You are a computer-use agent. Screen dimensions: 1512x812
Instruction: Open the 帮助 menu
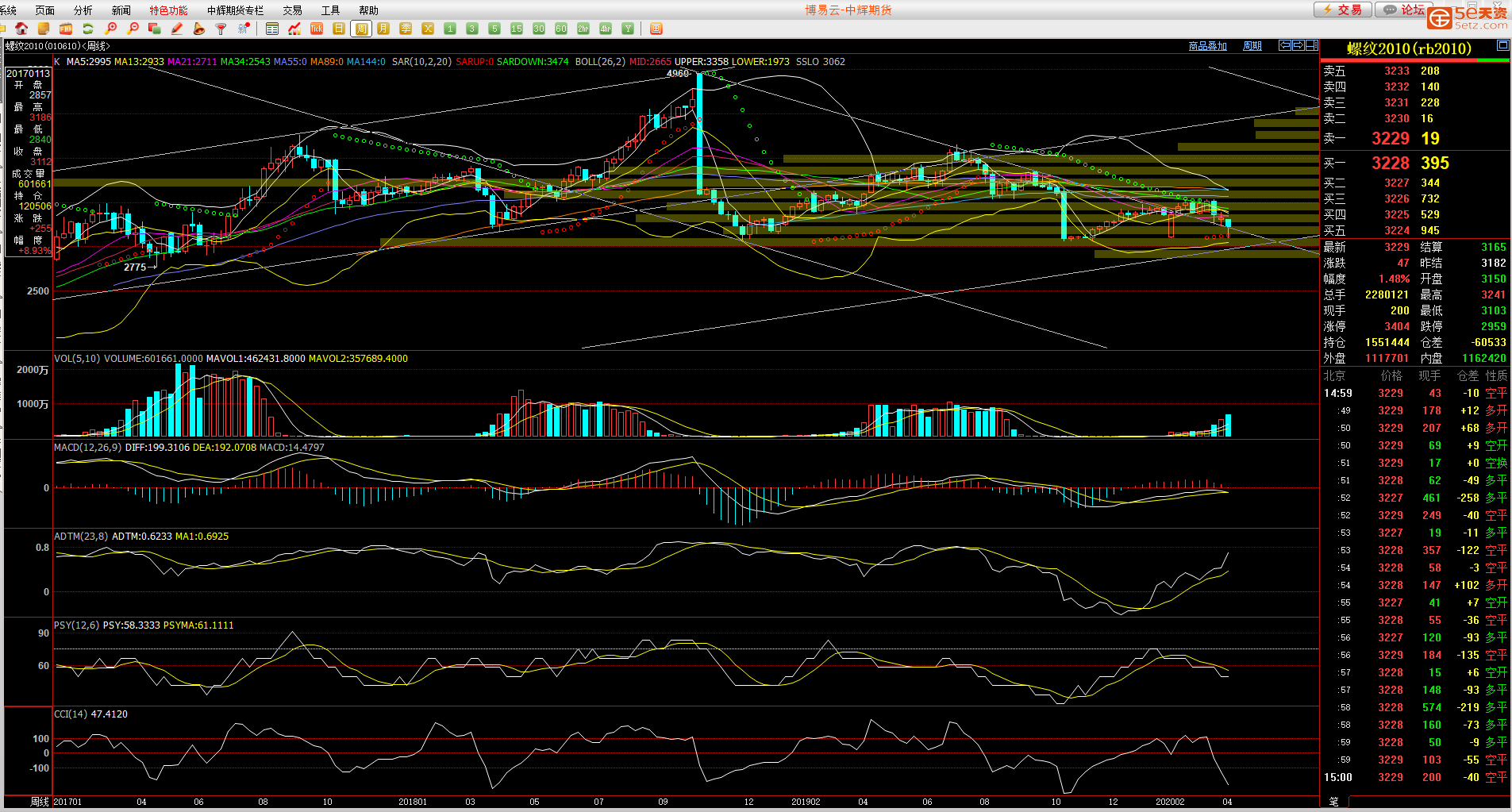tap(368, 10)
